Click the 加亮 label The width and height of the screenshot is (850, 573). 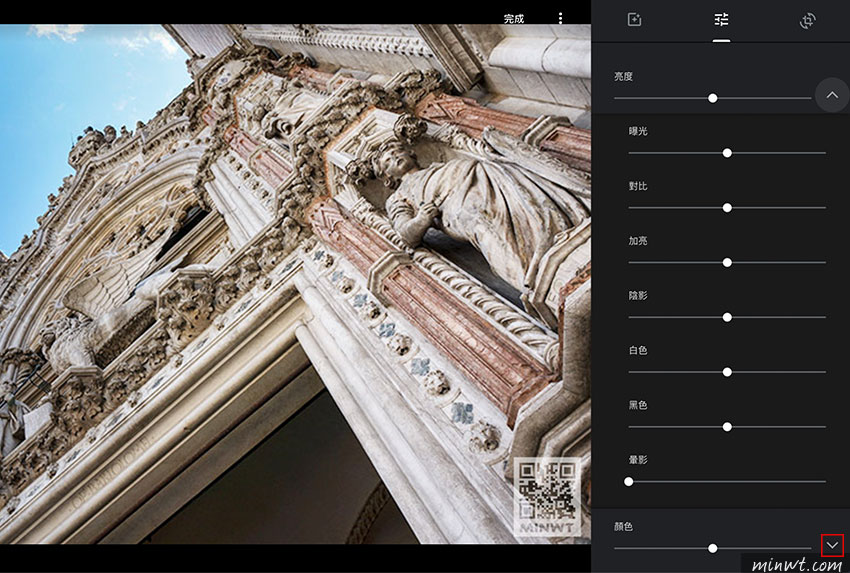coord(638,241)
